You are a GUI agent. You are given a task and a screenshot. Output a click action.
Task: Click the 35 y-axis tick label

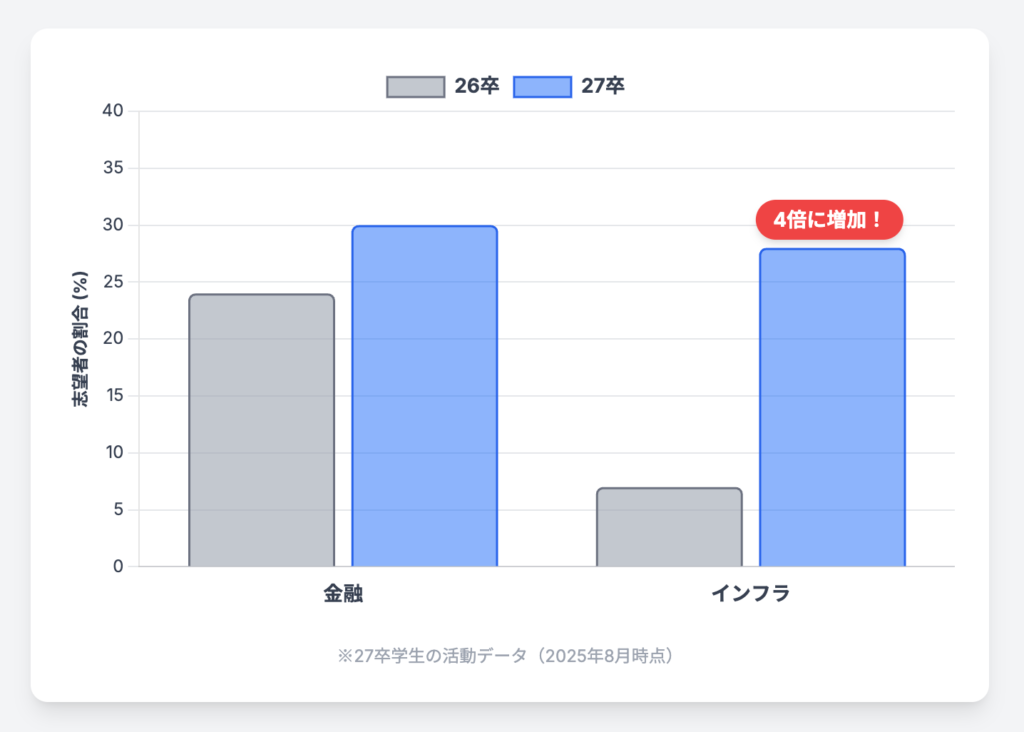(112, 168)
